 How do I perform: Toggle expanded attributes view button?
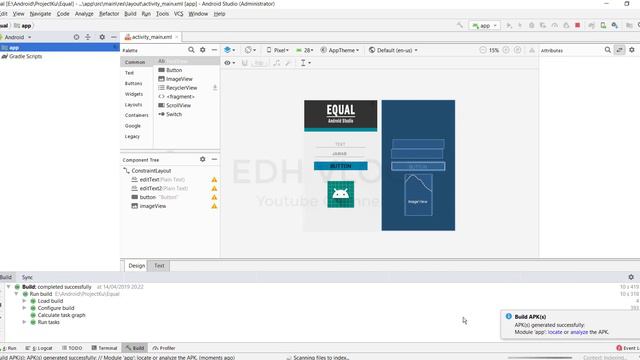[620, 50]
